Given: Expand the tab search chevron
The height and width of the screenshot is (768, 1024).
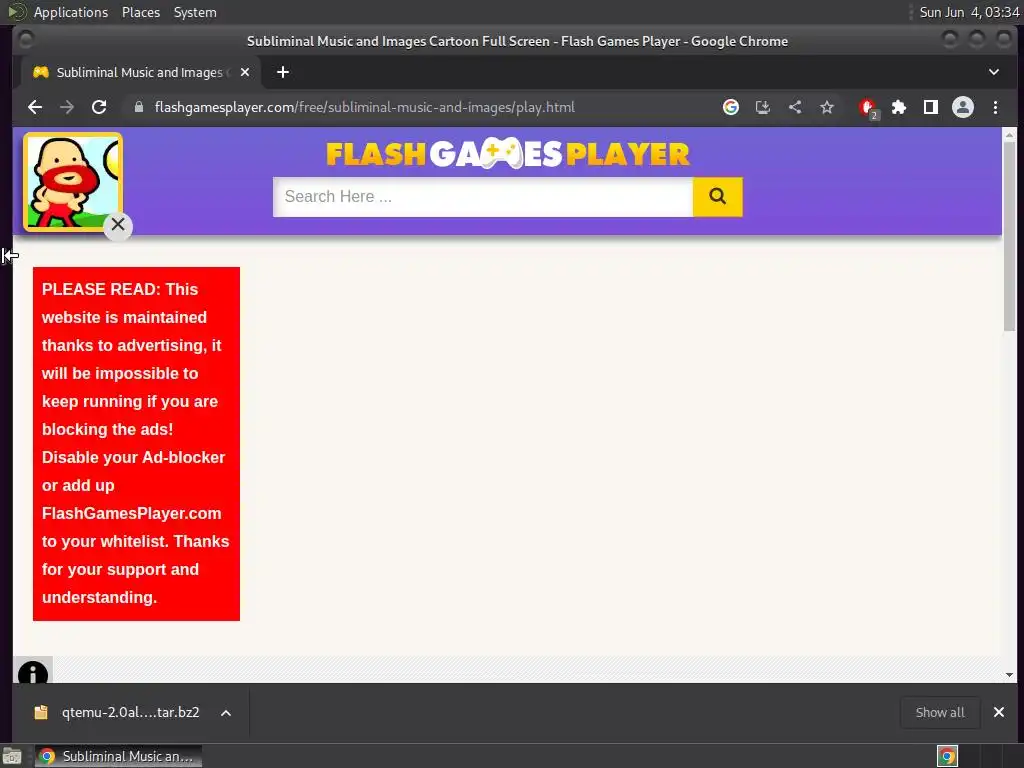Looking at the screenshot, I should click(x=994, y=72).
